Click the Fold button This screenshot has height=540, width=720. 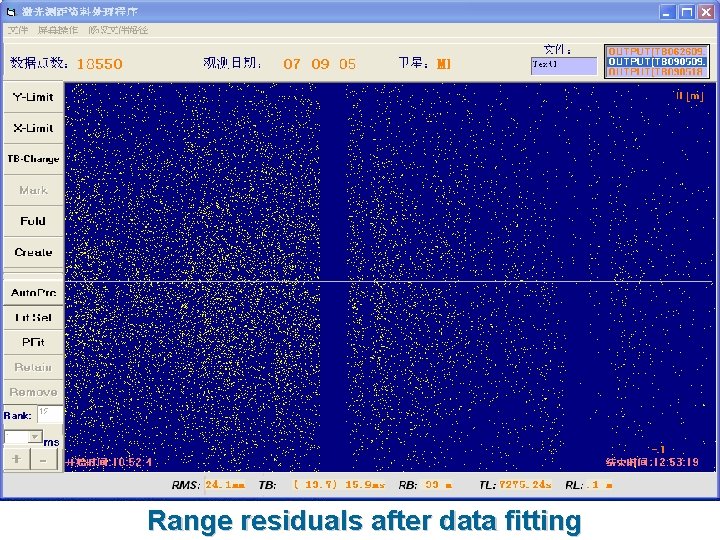[33, 221]
